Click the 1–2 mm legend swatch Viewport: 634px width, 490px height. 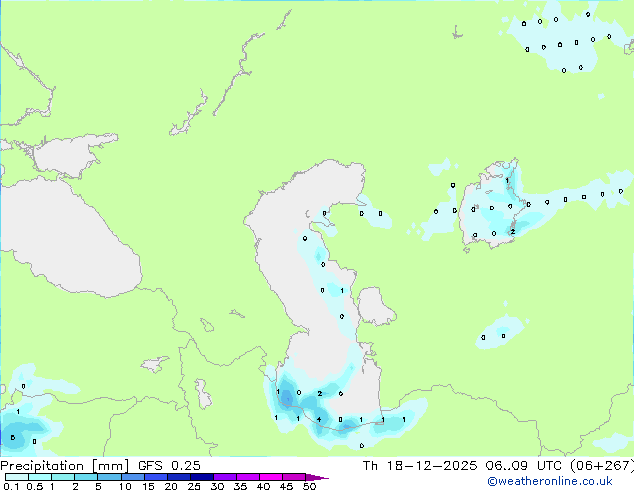63,477
